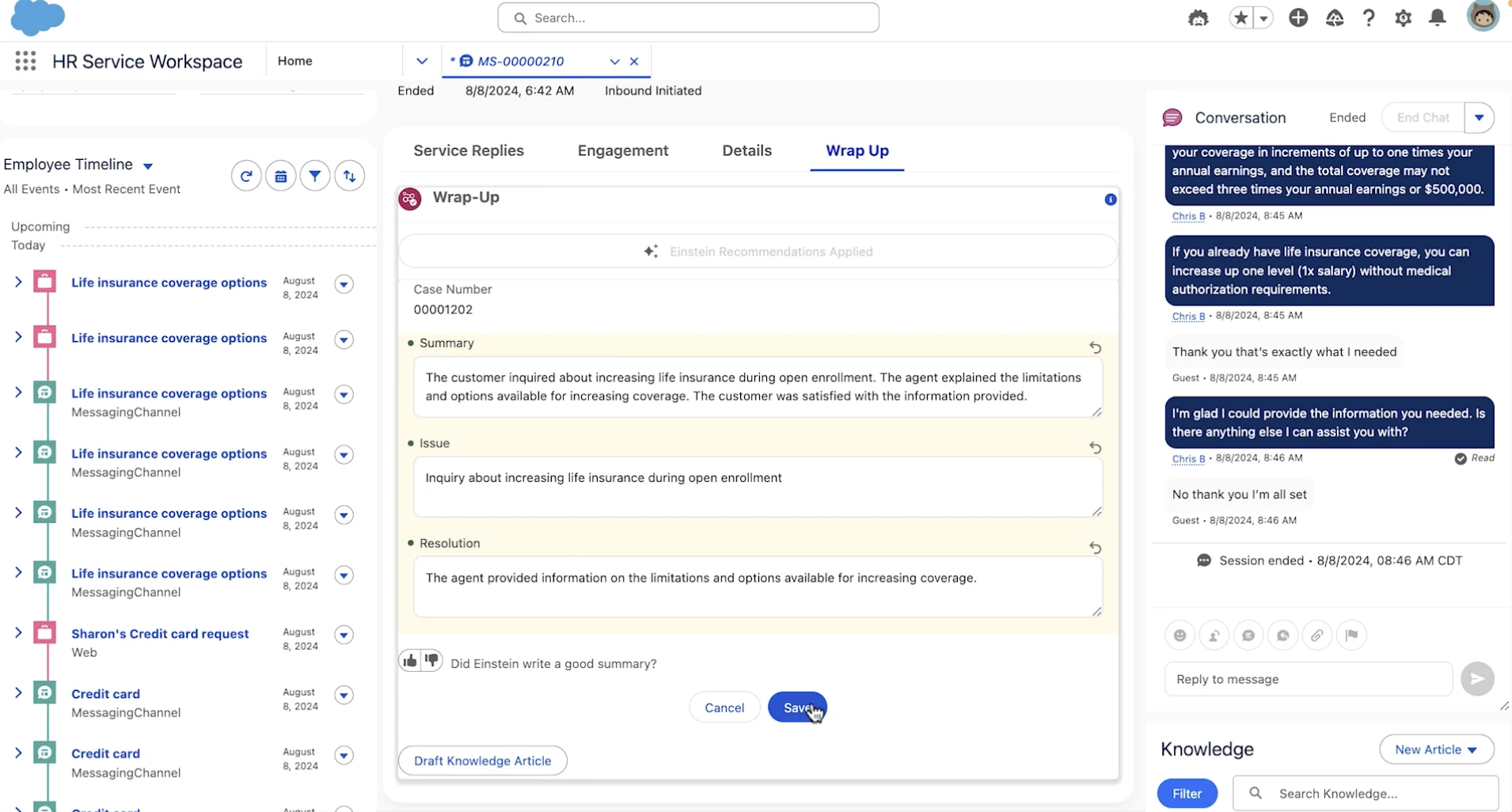1512x812 pixels.
Task: Sort timeline events with the arrows icon
Action: point(350,176)
